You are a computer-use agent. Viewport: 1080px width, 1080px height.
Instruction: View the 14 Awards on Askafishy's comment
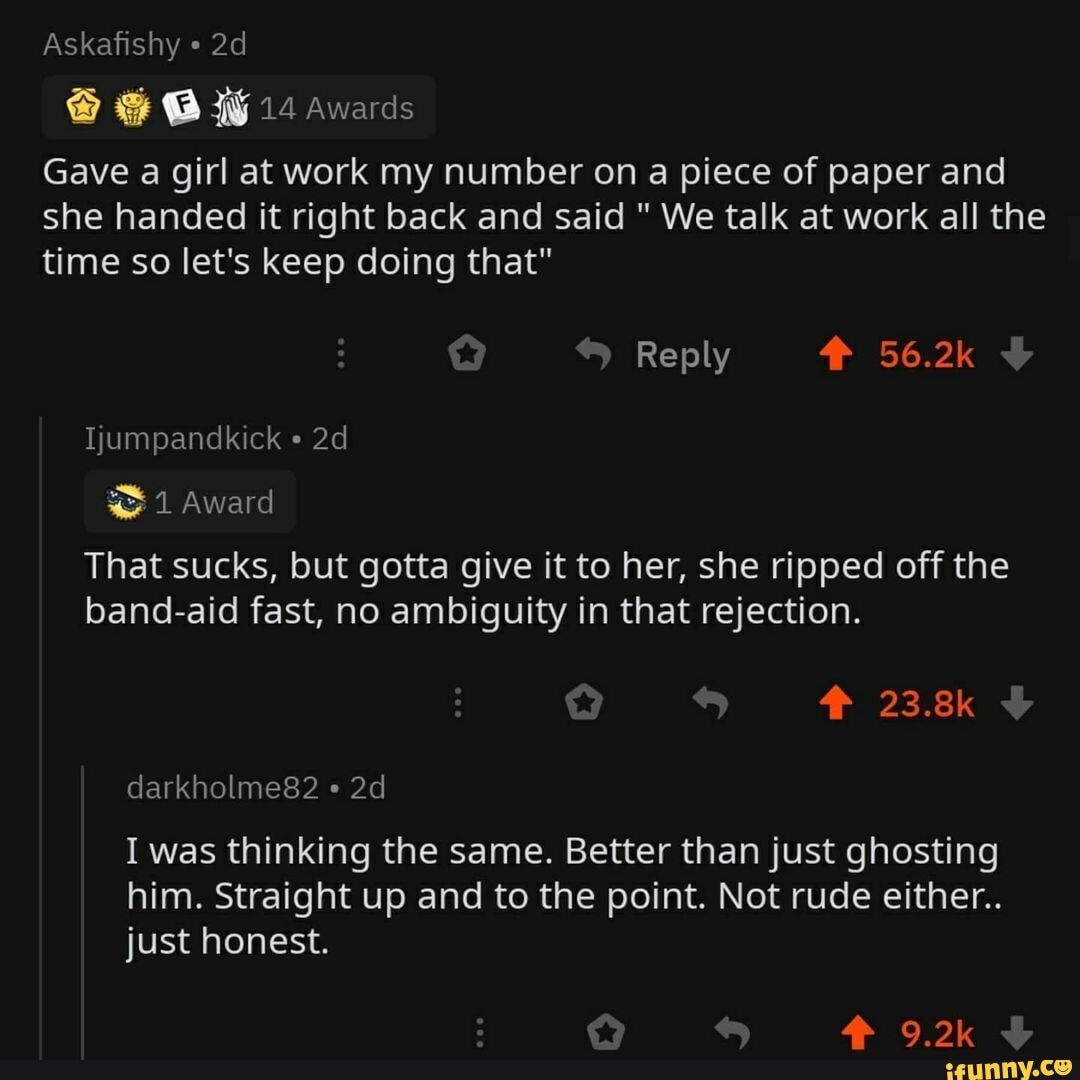[238, 107]
